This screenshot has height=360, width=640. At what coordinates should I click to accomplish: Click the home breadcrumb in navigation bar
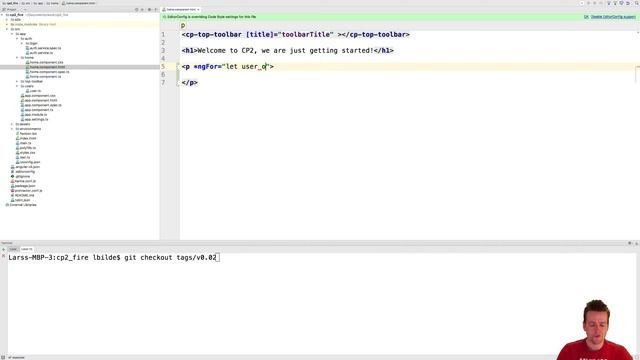pyautogui.click(x=53, y=3)
